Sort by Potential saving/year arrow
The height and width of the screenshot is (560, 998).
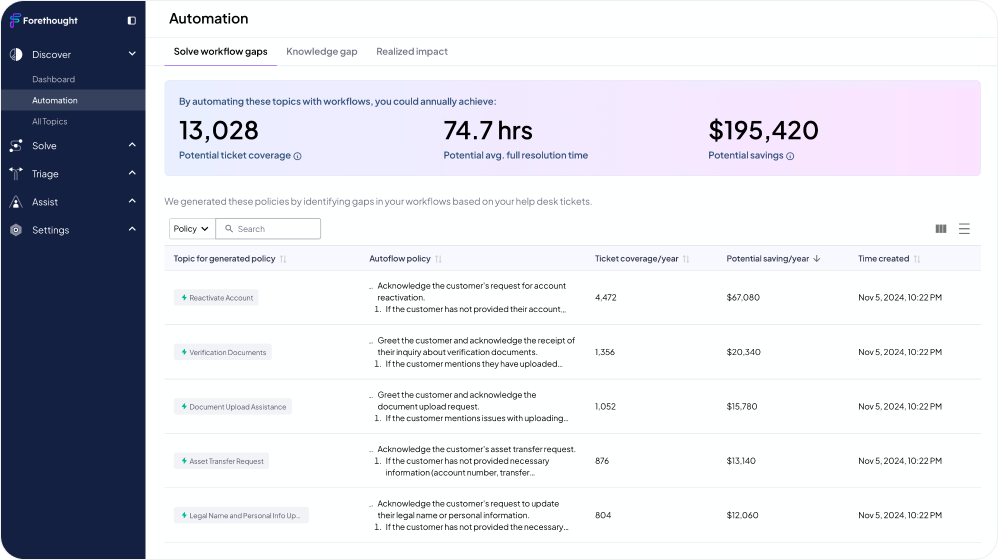817,259
